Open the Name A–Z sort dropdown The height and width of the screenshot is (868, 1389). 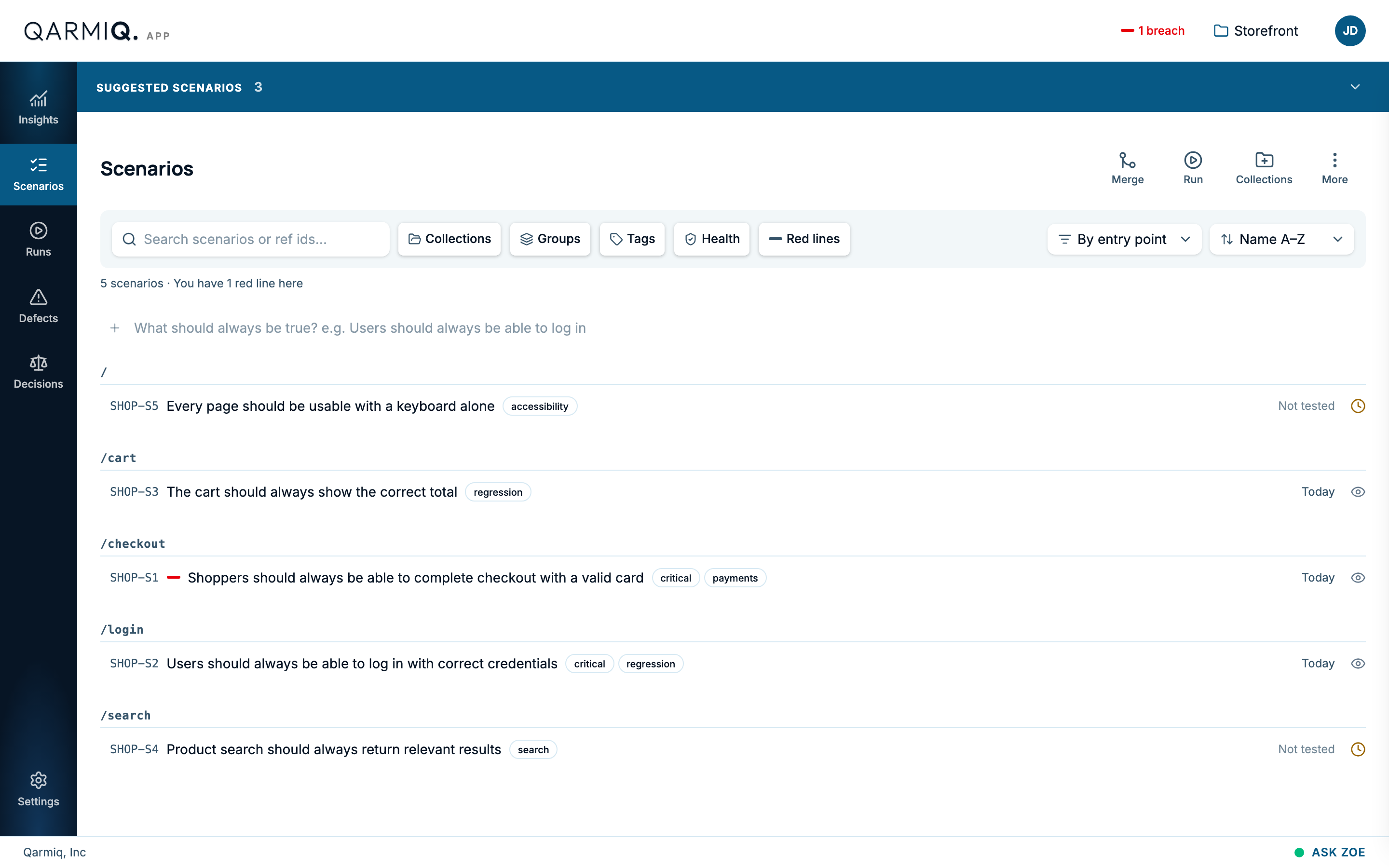[x=1281, y=239]
